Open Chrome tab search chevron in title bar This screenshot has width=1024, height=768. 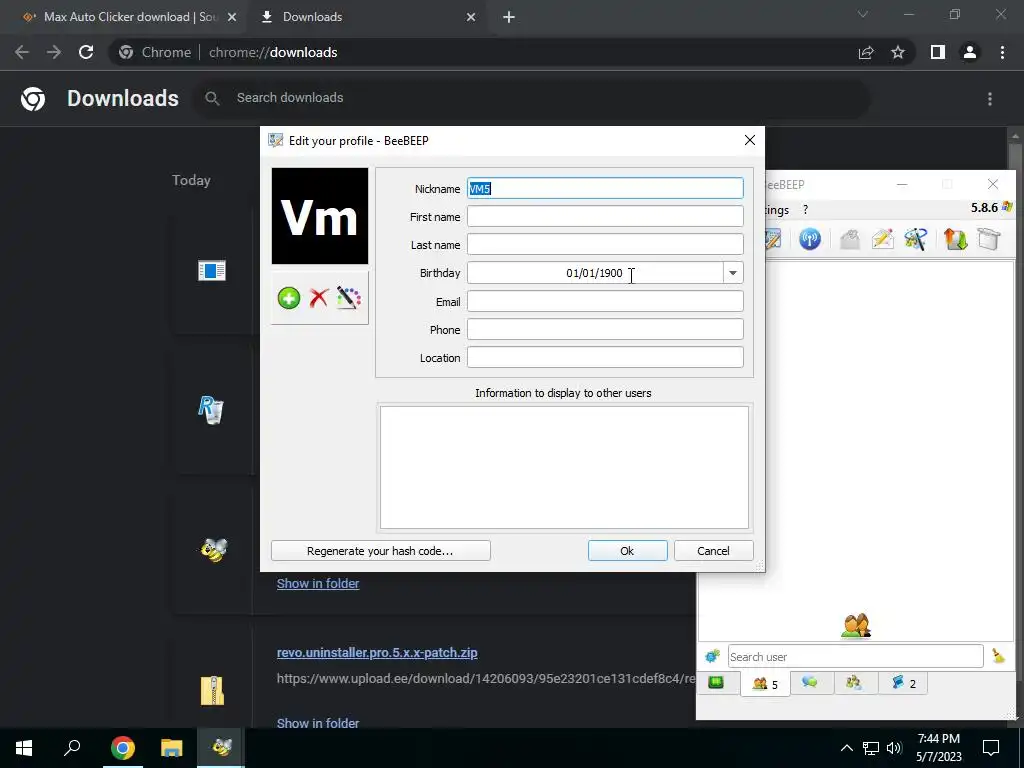point(863,14)
